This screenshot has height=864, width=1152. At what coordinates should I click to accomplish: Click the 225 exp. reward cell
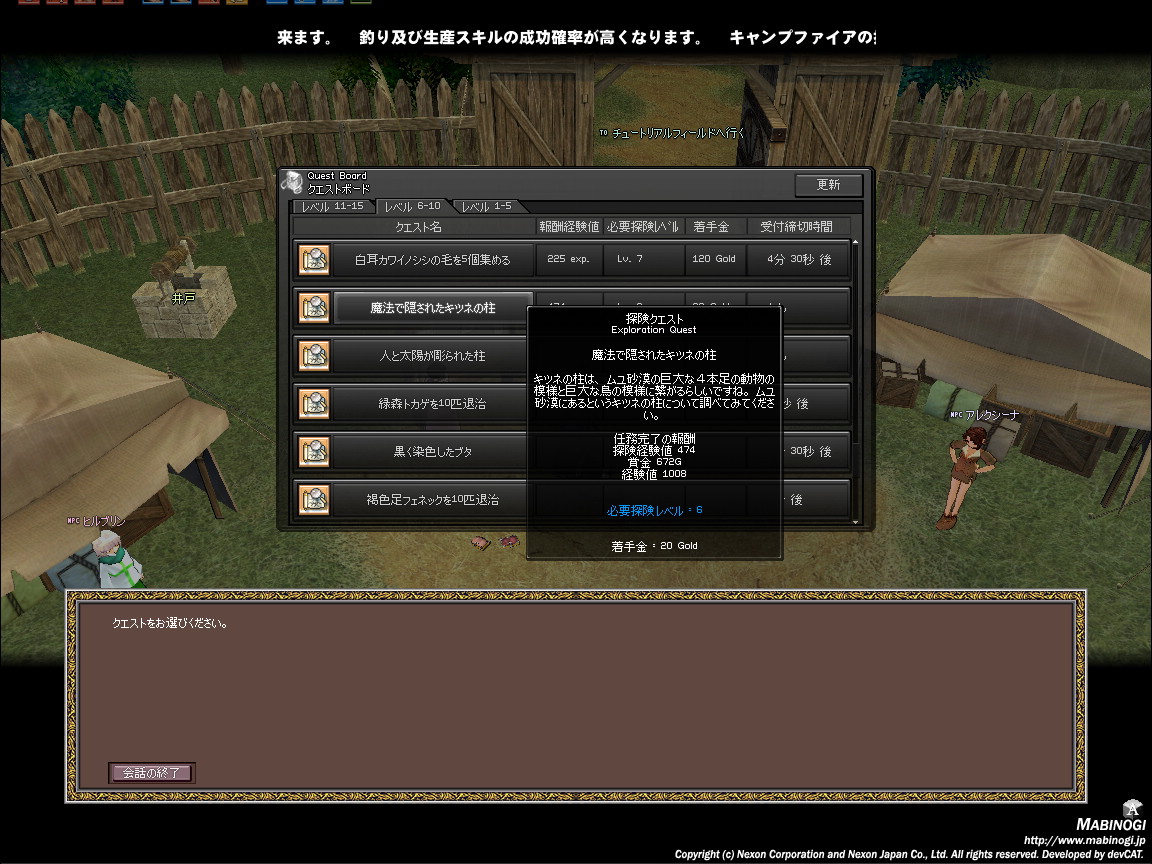(569, 259)
